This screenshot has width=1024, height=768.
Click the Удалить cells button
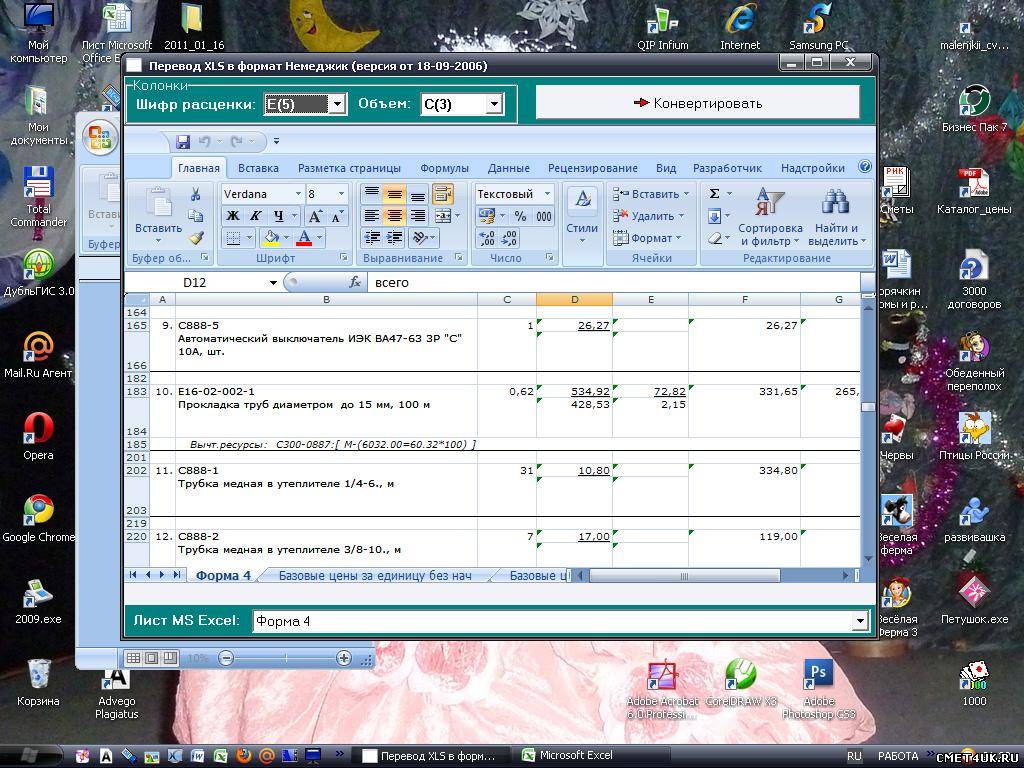point(651,216)
